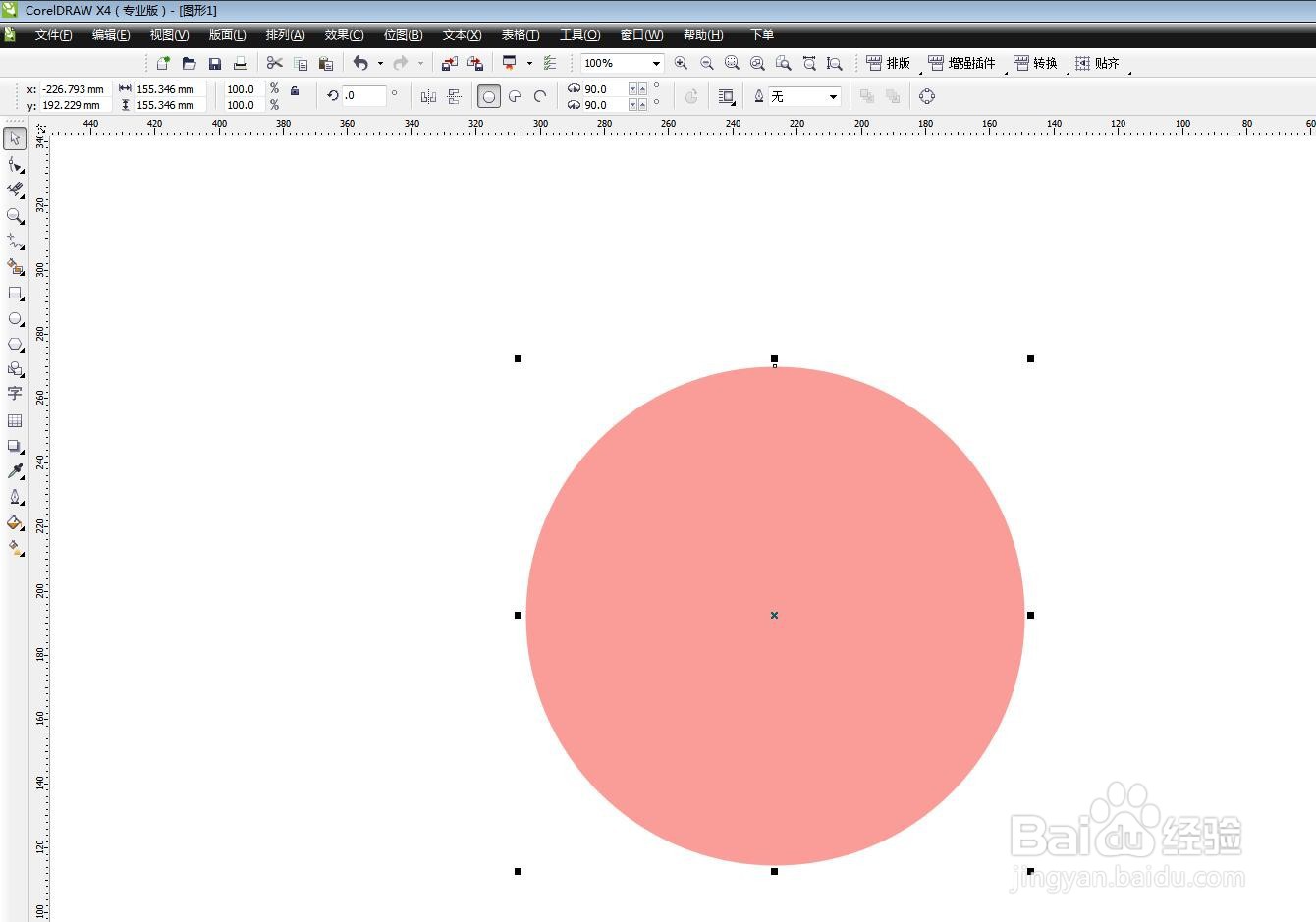Viewport: 1316px width, 922px height.
Task: Click the object width field
Action: tap(170, 89)
